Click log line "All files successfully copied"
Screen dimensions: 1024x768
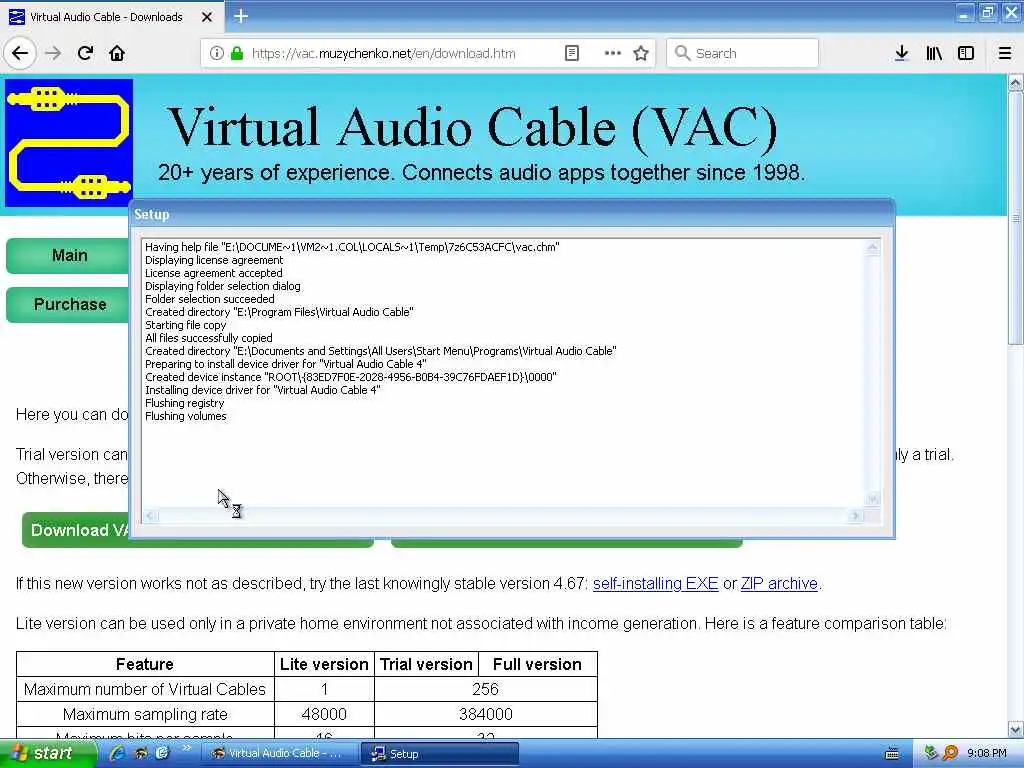[208, 338]
